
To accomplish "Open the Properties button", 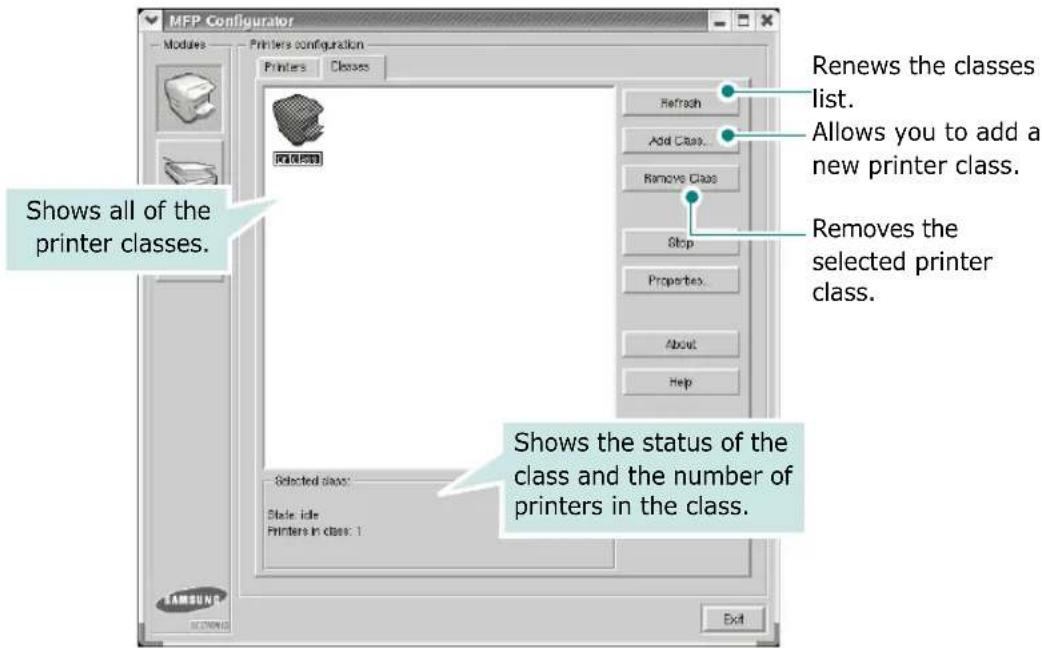I will [680, 280].
